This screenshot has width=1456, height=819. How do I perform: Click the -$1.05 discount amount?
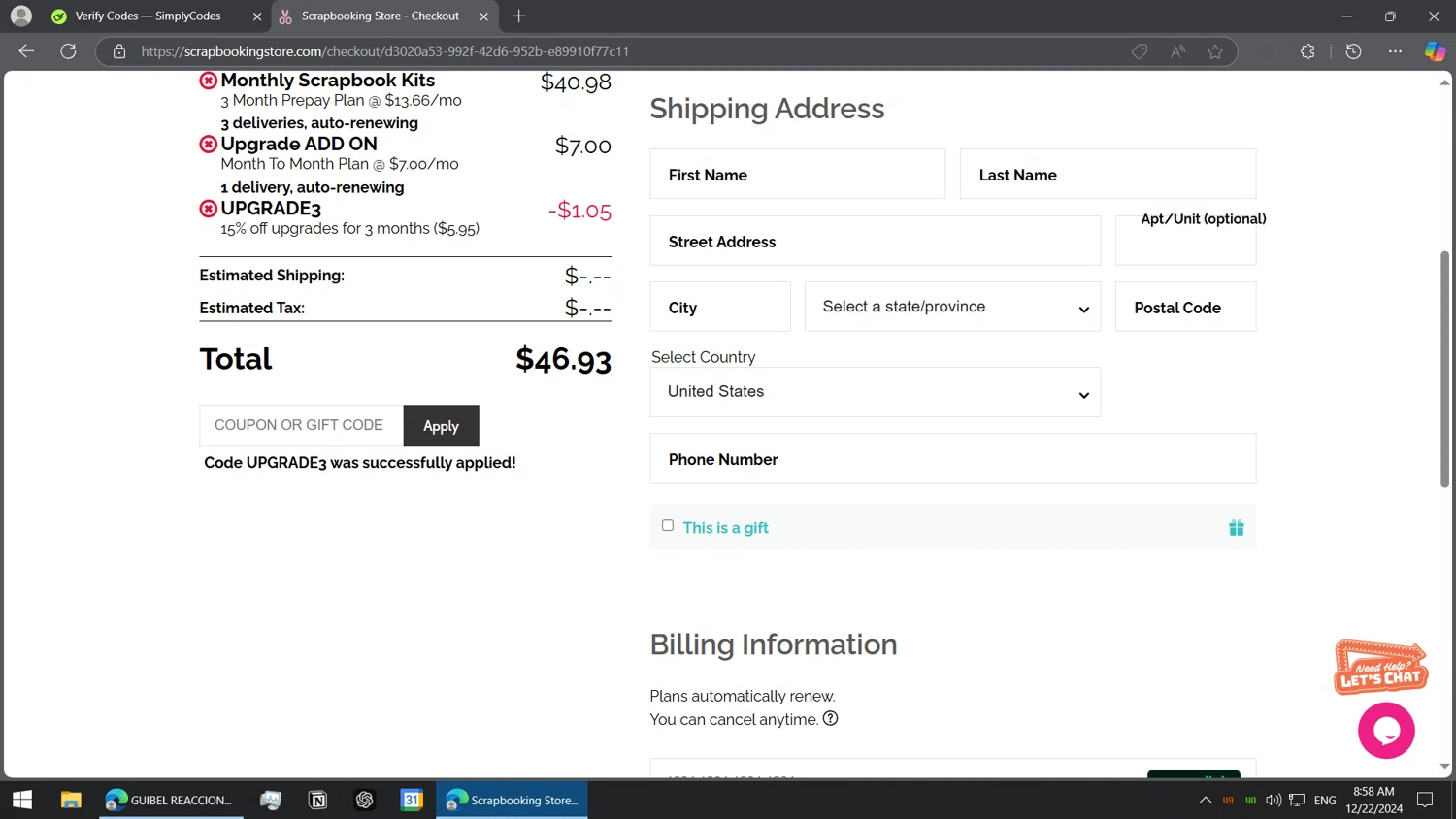[579, 211]
